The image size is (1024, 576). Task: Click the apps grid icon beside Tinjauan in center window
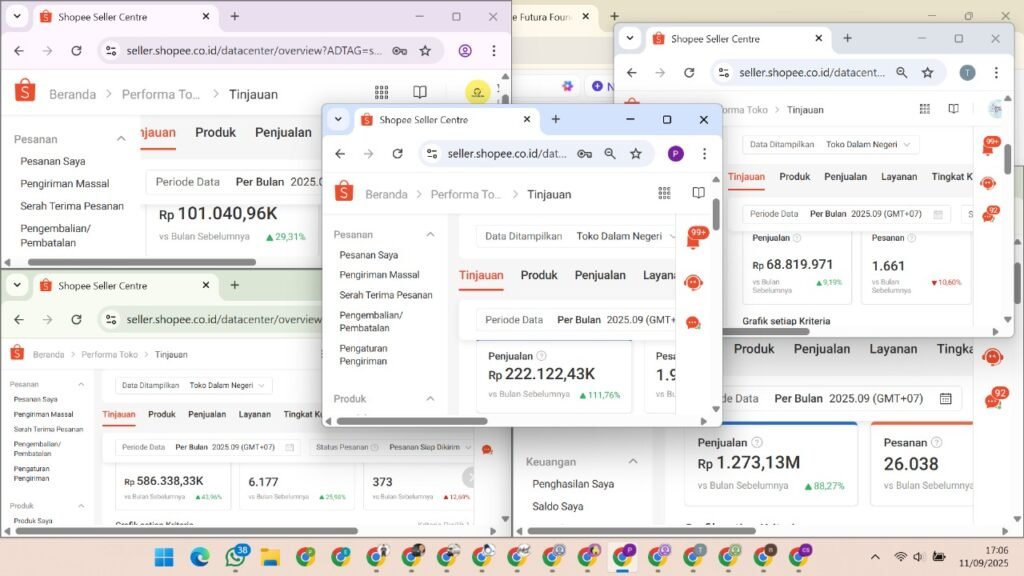point(664,193)
